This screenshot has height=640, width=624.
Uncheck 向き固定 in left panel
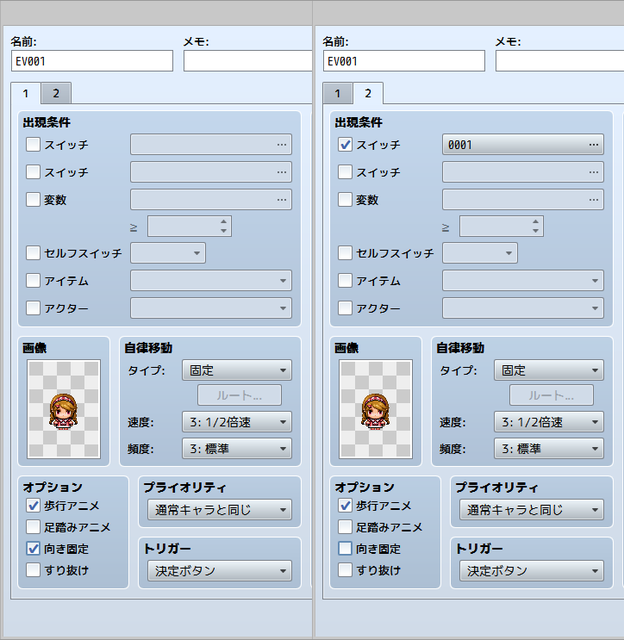(x=33, y=549)
